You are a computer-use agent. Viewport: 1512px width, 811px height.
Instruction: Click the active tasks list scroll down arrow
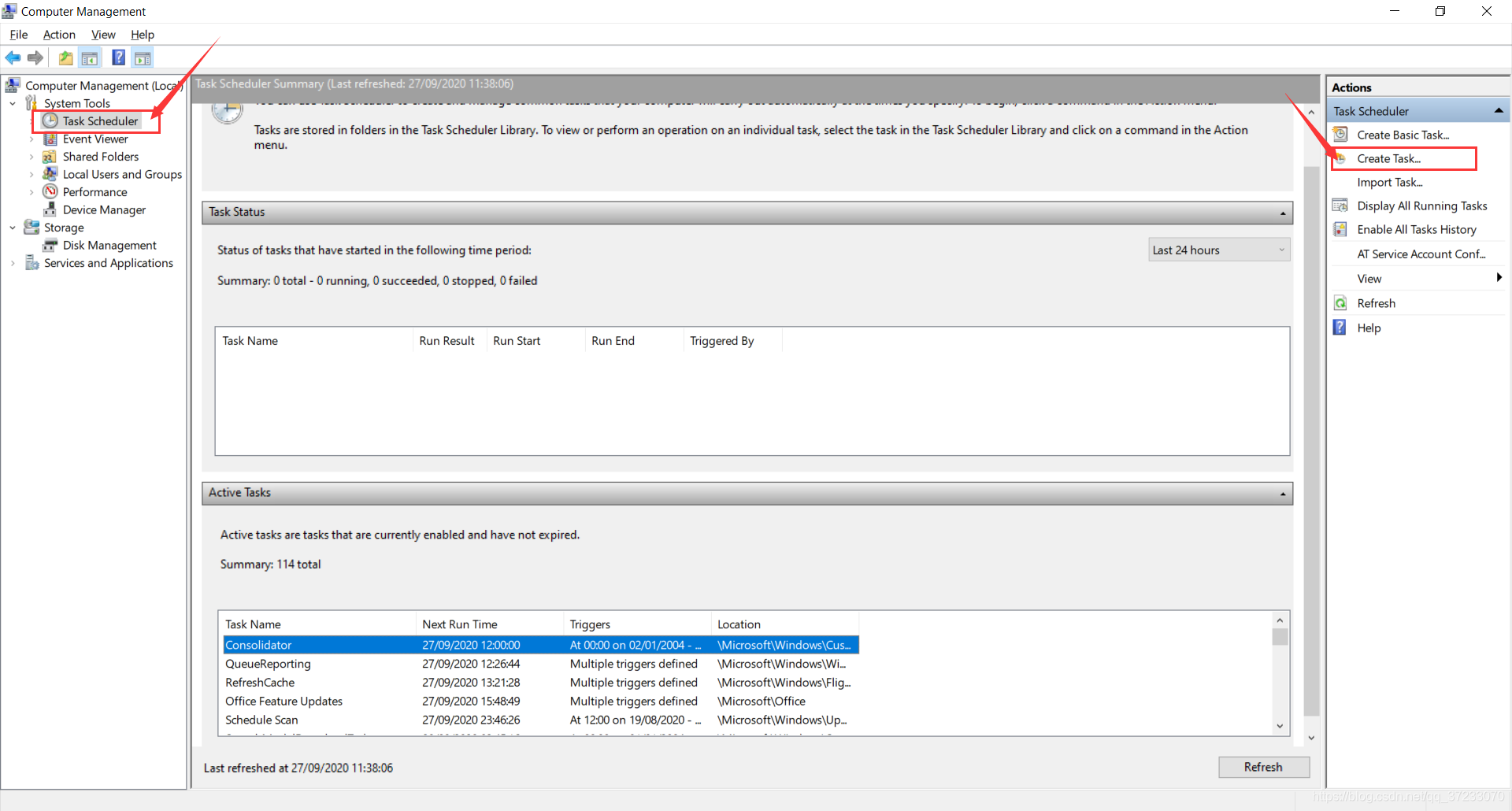tap(1280, 726)
